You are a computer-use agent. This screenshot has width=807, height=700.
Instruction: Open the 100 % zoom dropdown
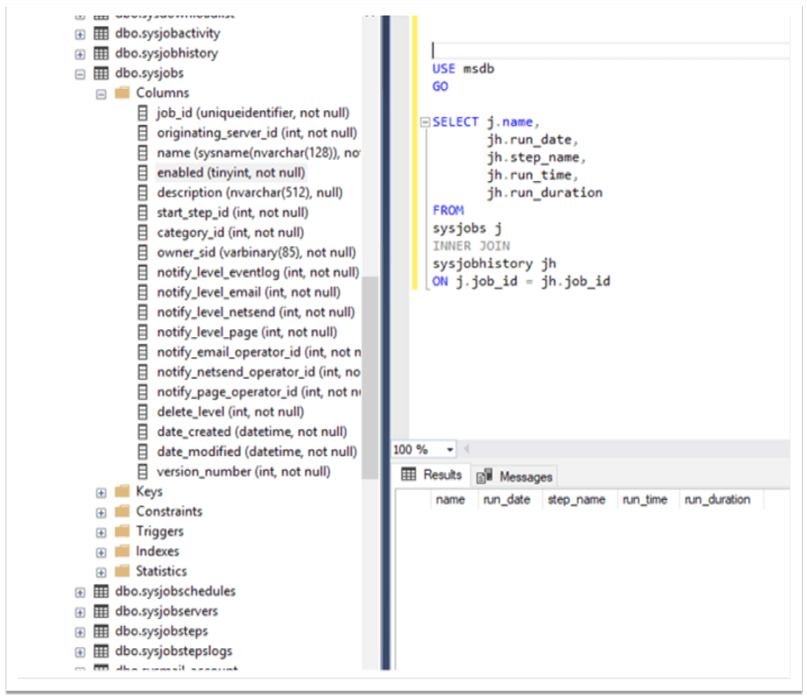click(450, 450)
